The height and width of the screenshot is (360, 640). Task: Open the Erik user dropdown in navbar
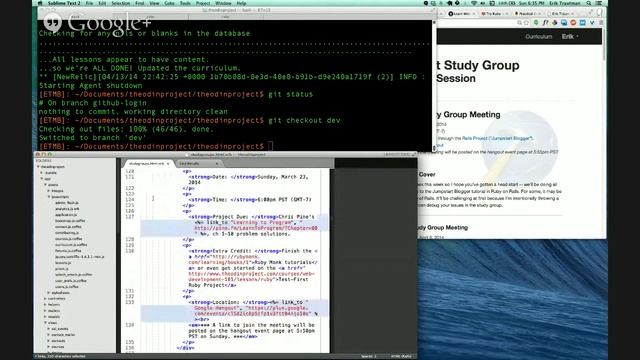click(x=570, y=36)
